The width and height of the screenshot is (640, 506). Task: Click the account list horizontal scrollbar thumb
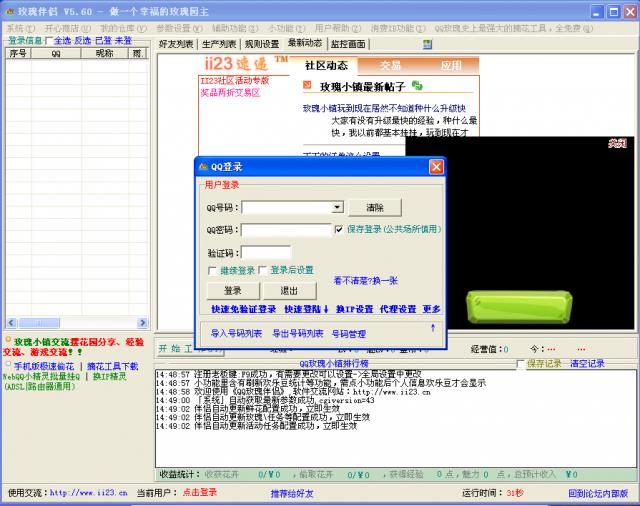click(40, 323)
